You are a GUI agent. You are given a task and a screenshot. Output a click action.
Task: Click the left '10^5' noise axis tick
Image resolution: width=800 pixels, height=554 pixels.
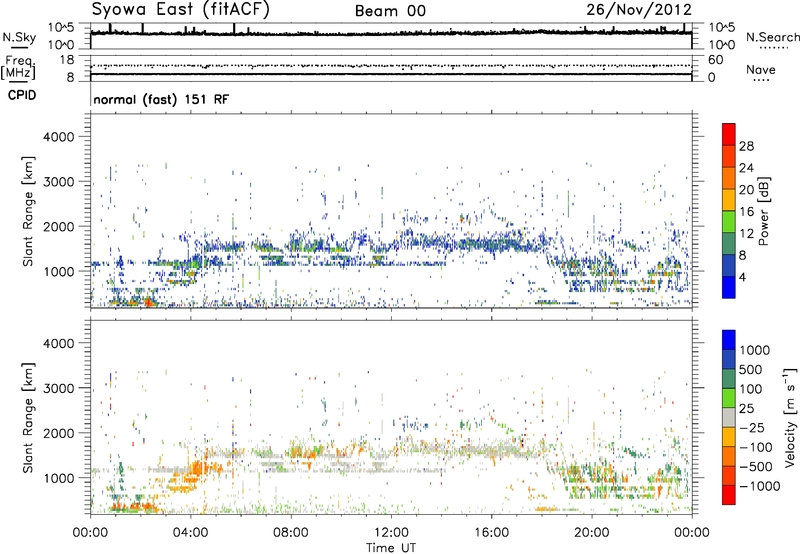tap(61, 28)
